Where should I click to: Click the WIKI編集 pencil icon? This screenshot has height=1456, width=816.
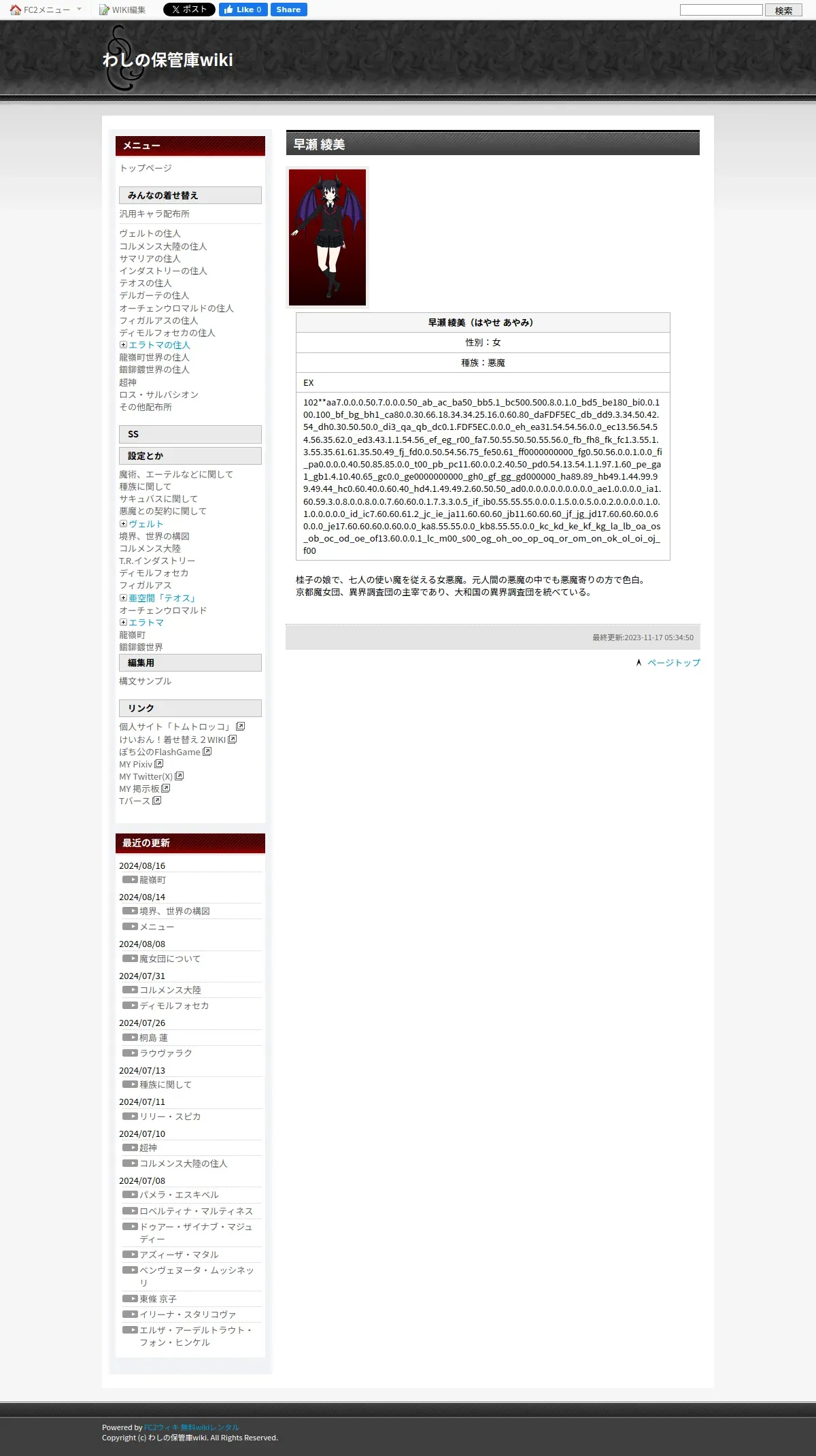104,10
